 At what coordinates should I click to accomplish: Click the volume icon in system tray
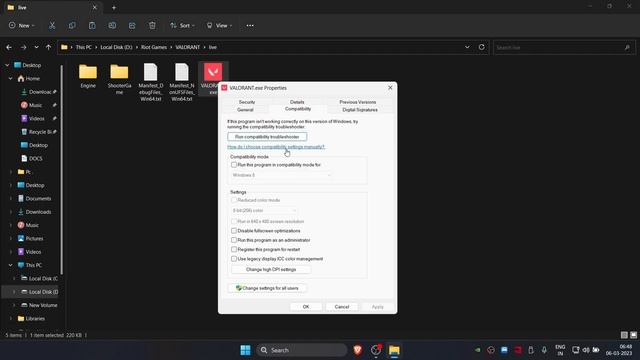(586, 350)
